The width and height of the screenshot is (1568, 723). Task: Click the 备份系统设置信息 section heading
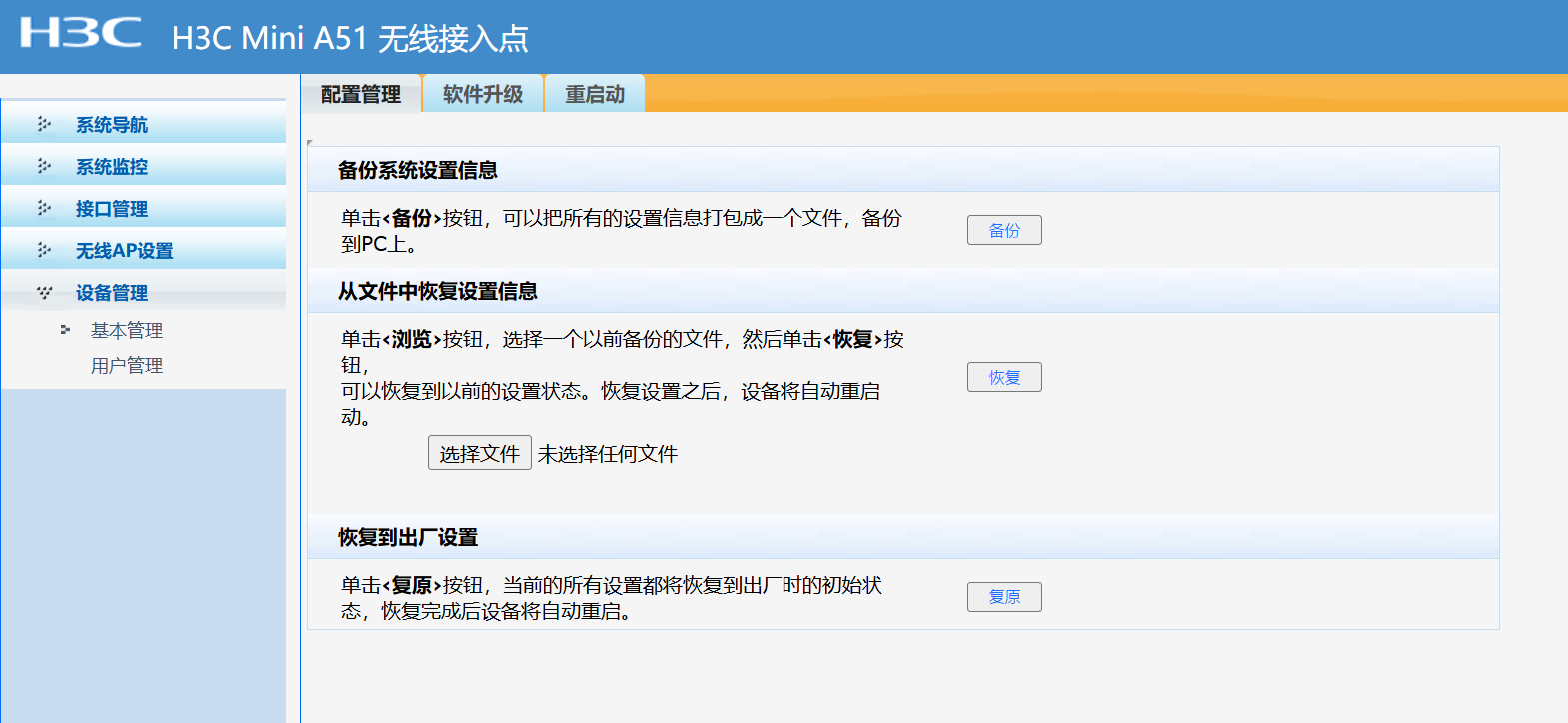[x=418, y=170]
